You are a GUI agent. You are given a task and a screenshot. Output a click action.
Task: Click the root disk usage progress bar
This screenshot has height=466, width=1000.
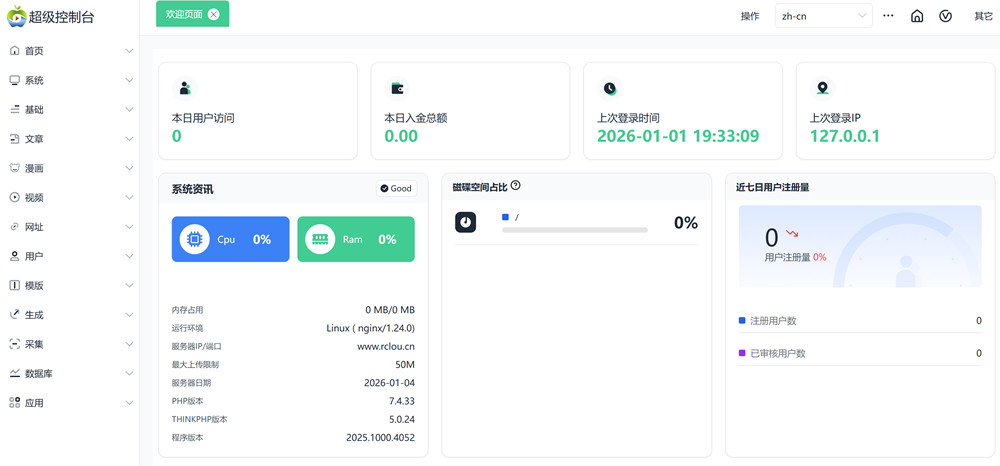coord(574,230)
